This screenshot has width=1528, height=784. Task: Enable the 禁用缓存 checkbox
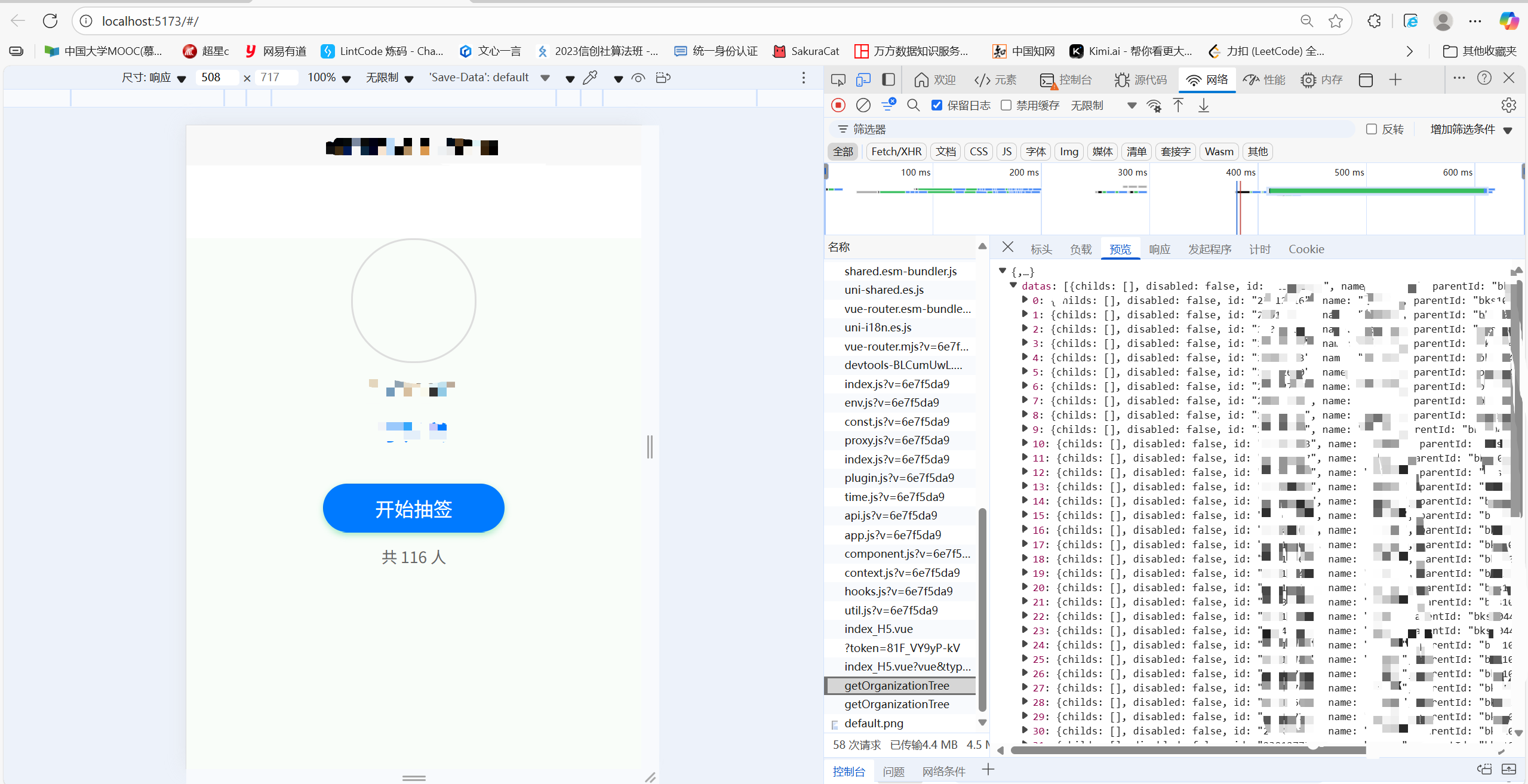point(1006,105)
